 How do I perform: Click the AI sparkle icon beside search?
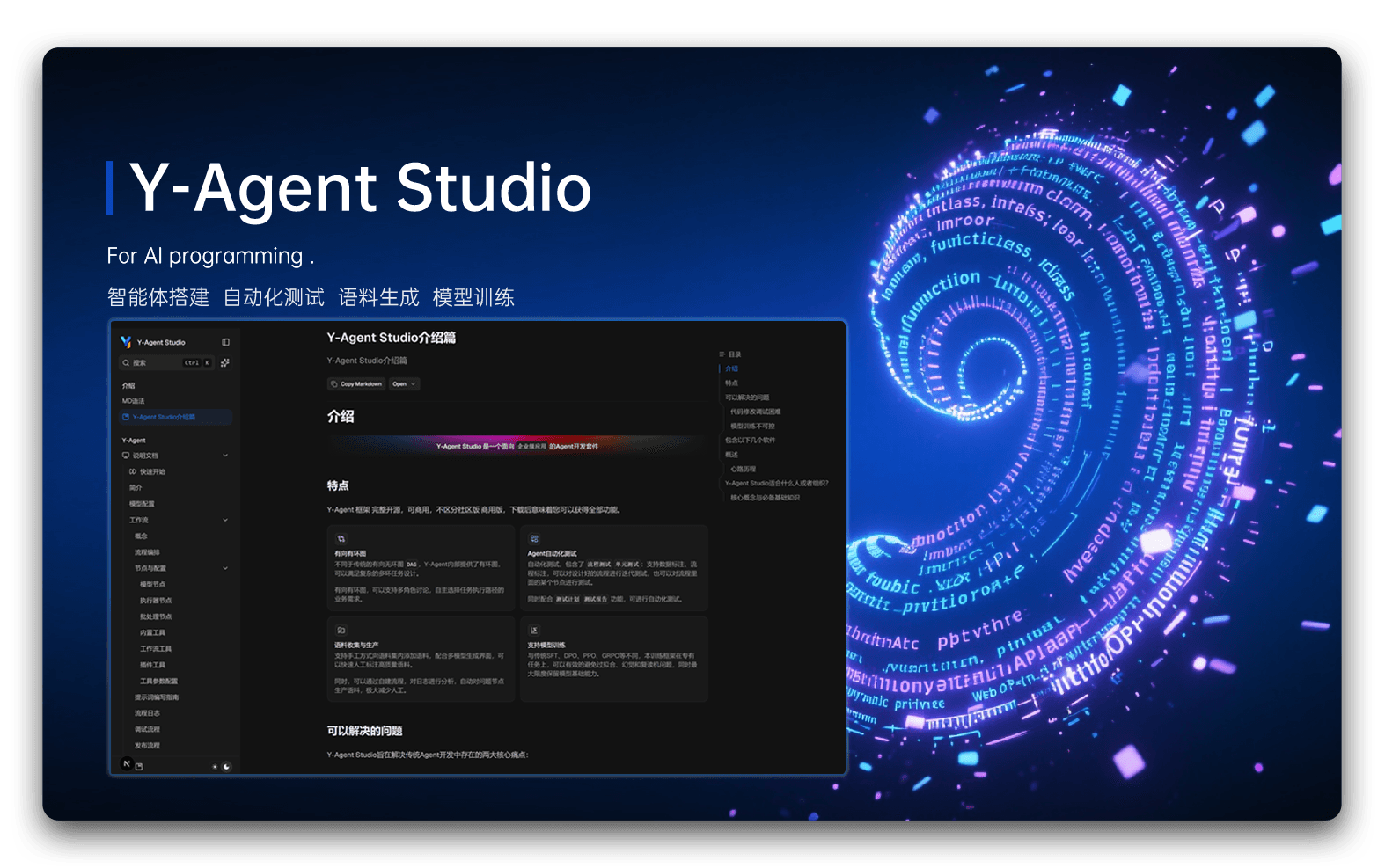(x=225, y=362)
